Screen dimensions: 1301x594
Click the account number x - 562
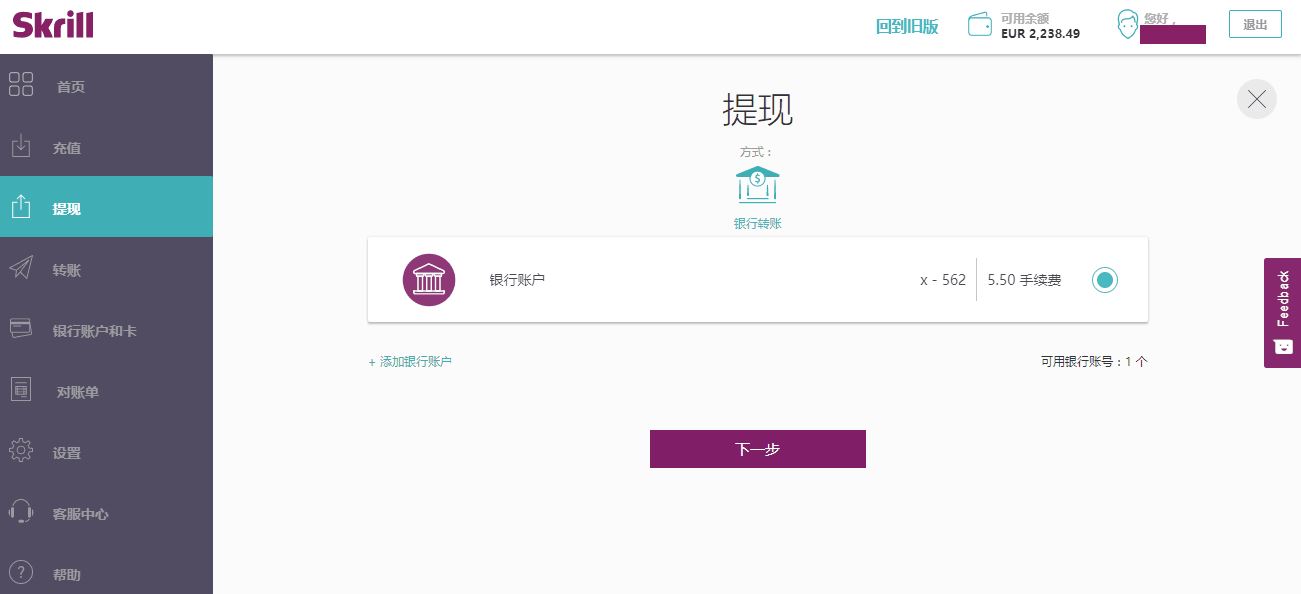[943, 280]
